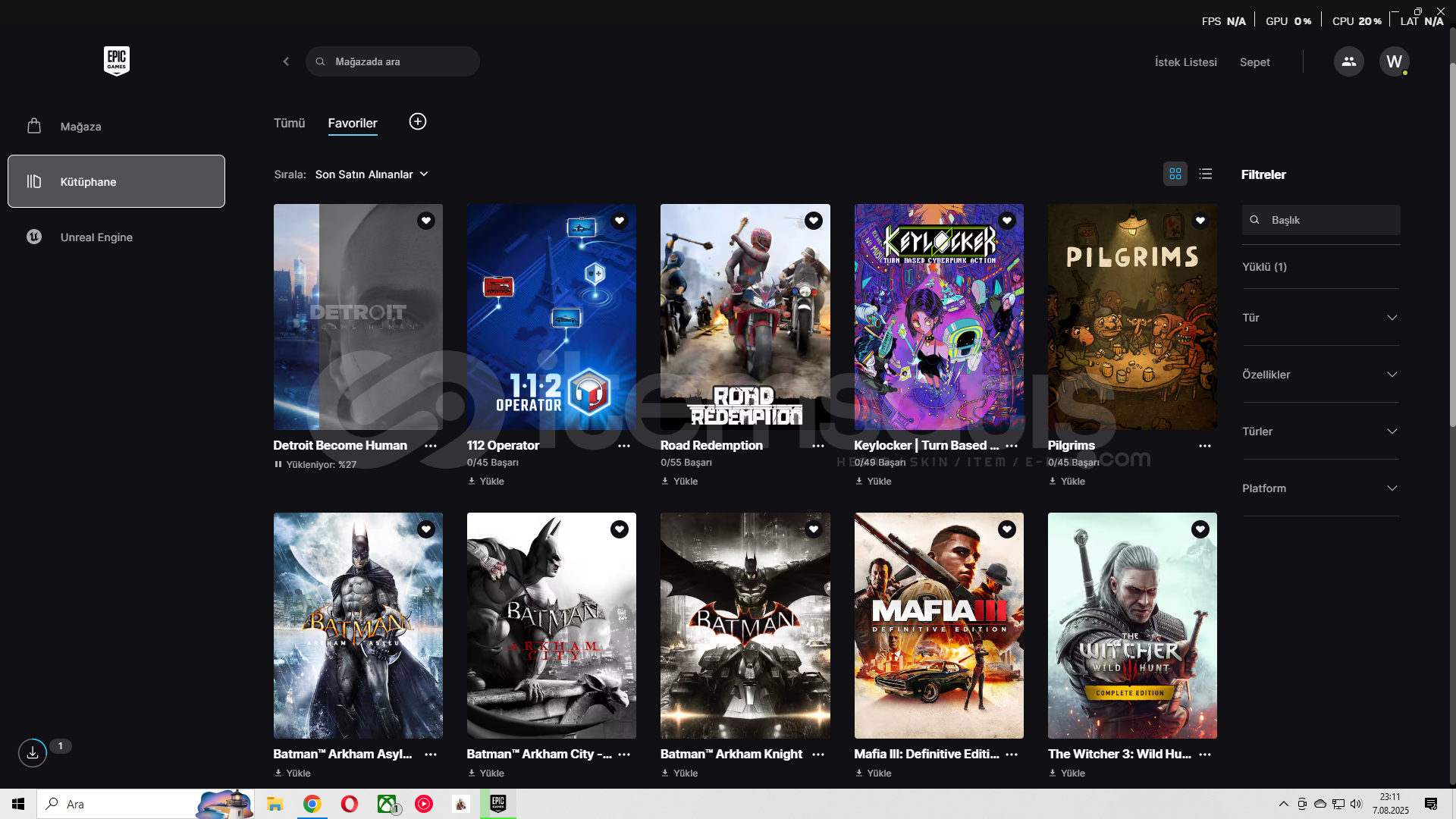Open the notification center icon

coord(1431,804)
